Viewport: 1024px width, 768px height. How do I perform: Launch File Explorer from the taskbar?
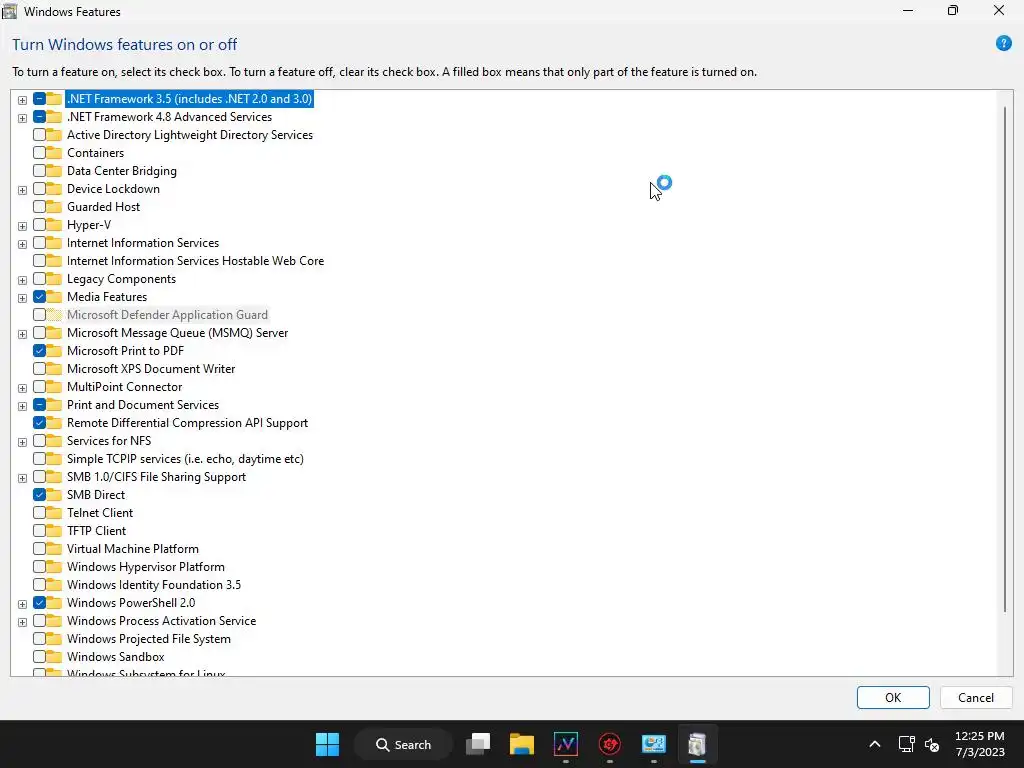click(x=522, y=744)
